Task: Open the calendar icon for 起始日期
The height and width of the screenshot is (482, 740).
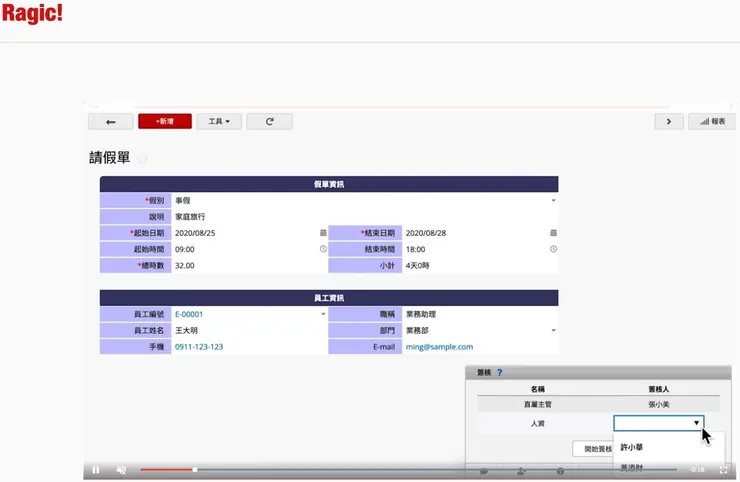Action: pyautogui.click(x=323, y=233)
